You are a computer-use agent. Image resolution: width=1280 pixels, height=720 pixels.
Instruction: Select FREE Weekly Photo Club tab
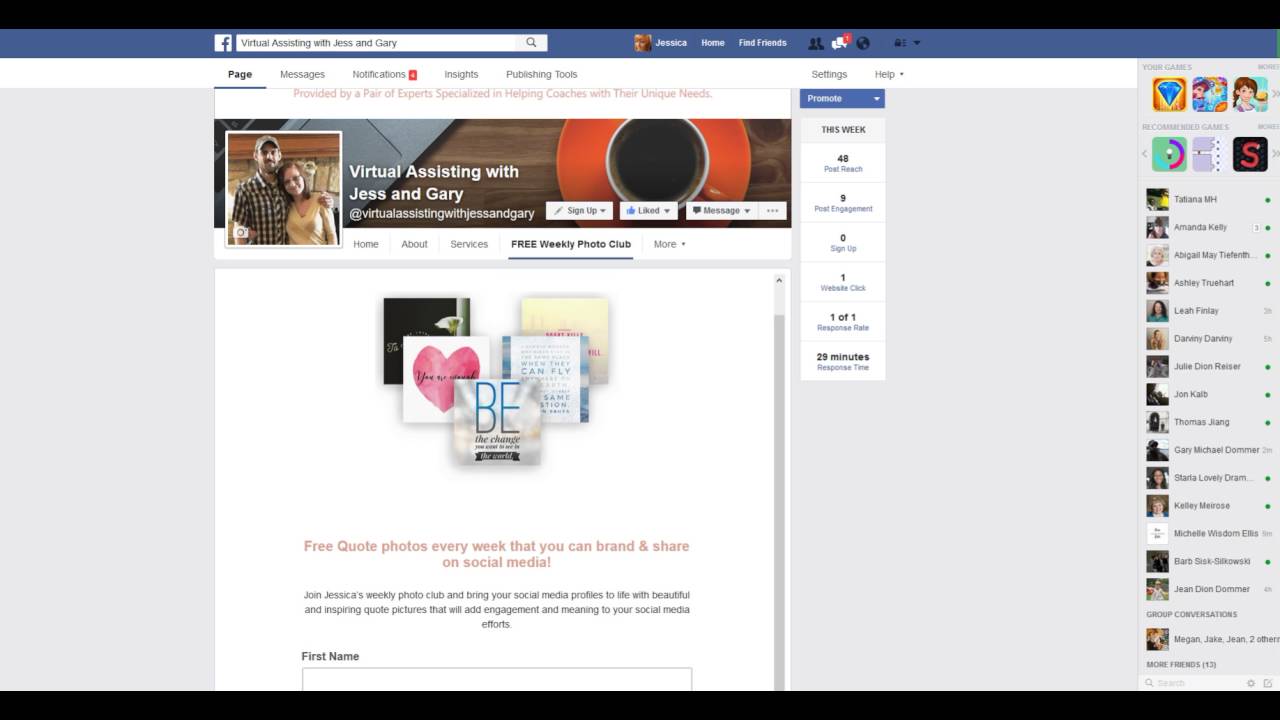click(x=571, y=244)
